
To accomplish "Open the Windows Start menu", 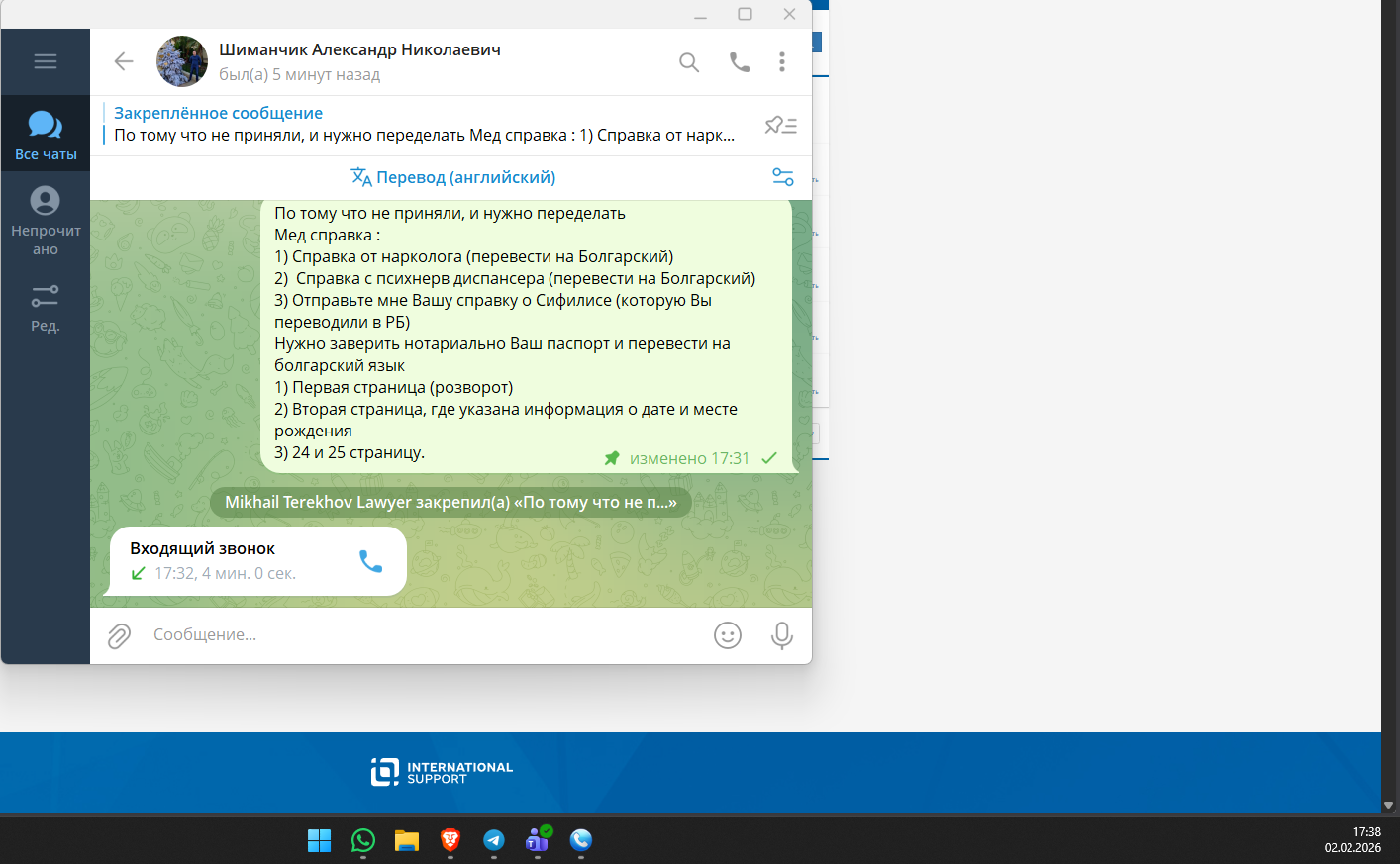I will (319, 840).
